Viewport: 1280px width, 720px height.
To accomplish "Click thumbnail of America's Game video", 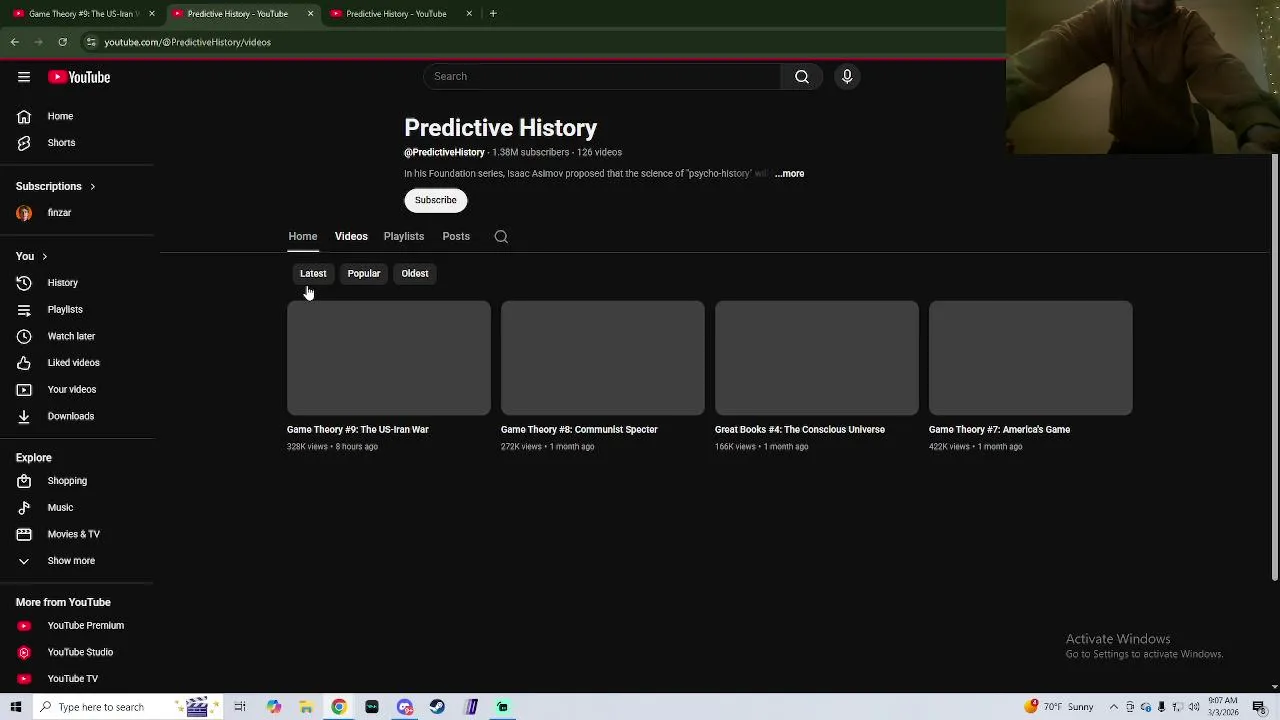I will point(1031,358).
